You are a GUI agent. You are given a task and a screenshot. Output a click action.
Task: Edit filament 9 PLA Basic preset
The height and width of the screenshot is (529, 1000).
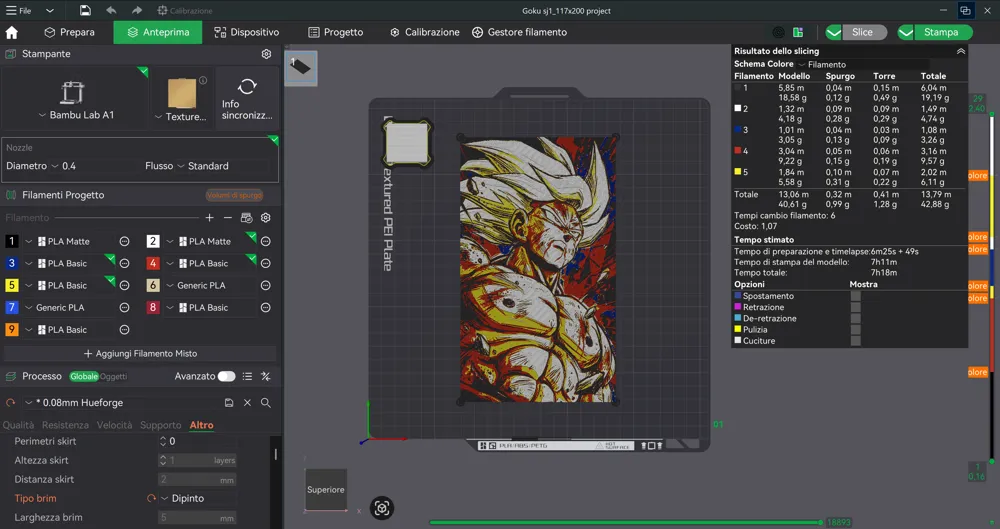pyautogui.click(x=124, y=329)
